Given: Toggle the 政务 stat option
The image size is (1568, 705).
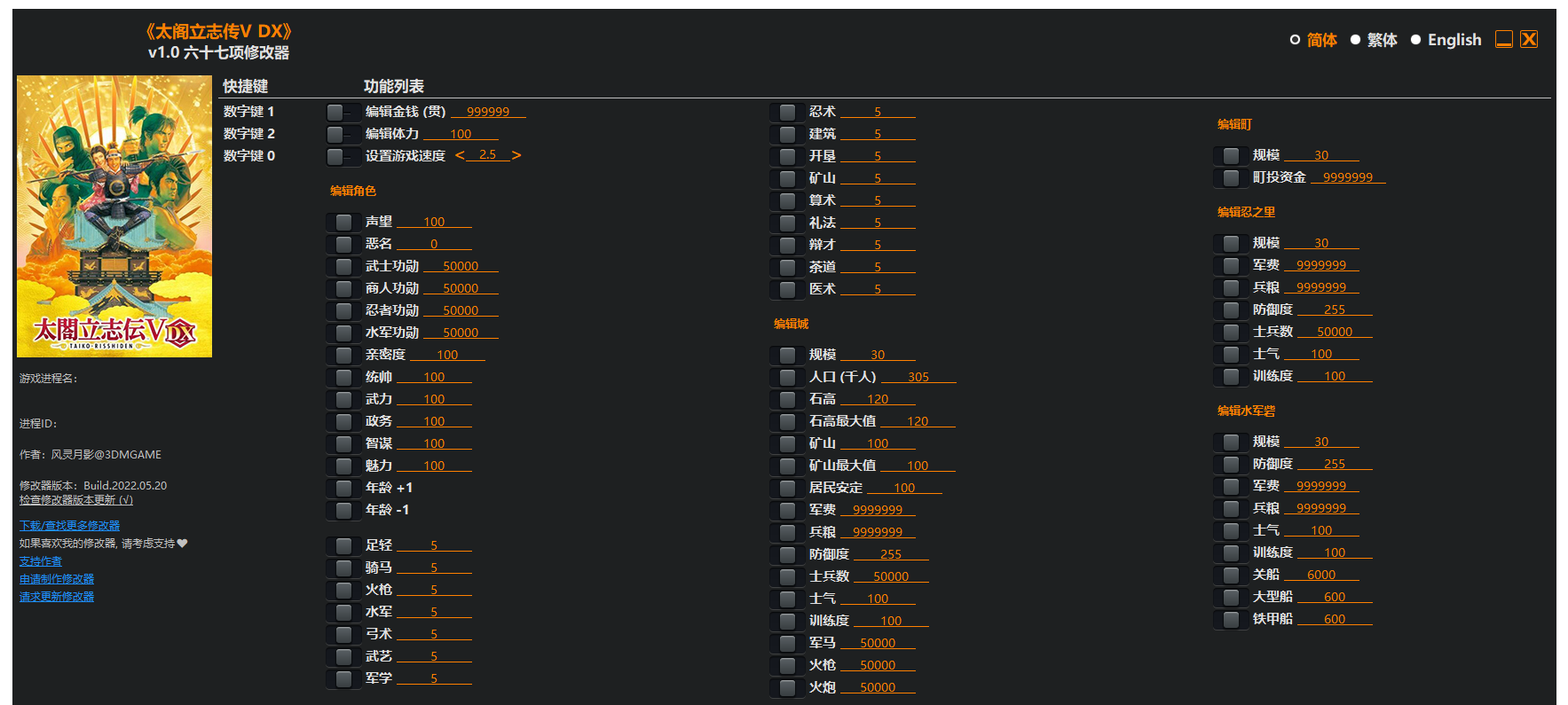Looking at the screenshot, I should [x=342, y=421].
